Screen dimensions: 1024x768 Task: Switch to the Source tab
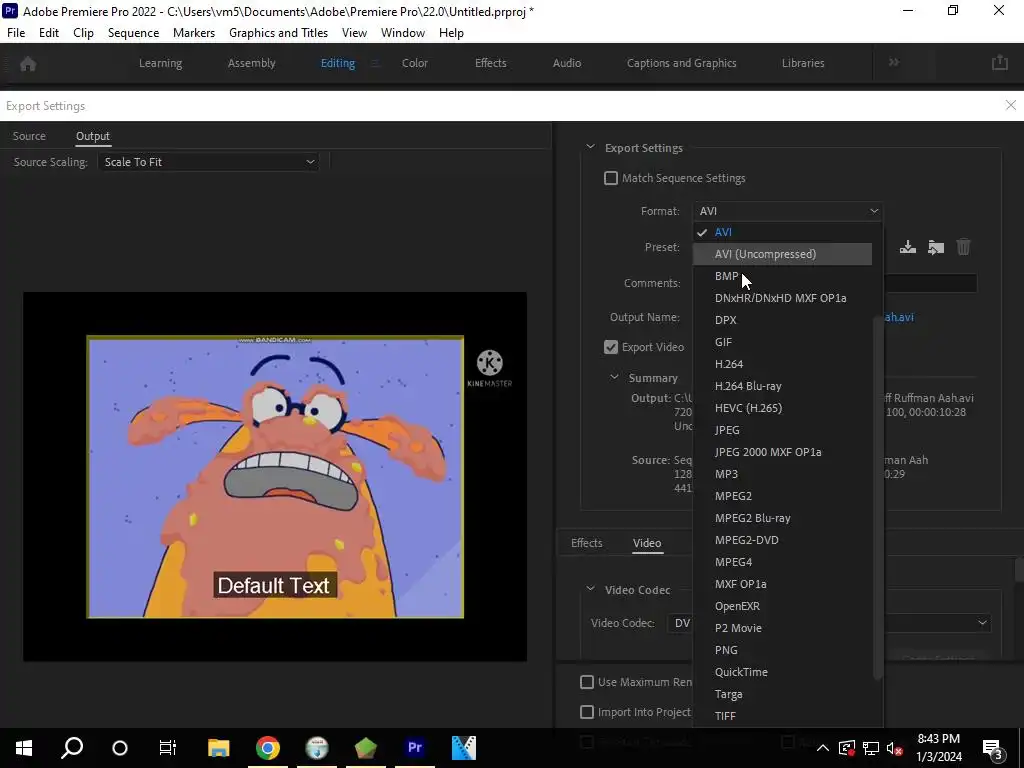point(29,136)
